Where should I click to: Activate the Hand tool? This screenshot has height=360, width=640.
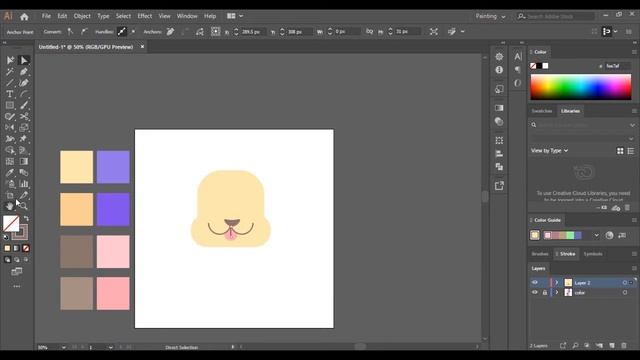tap(10, 206)
